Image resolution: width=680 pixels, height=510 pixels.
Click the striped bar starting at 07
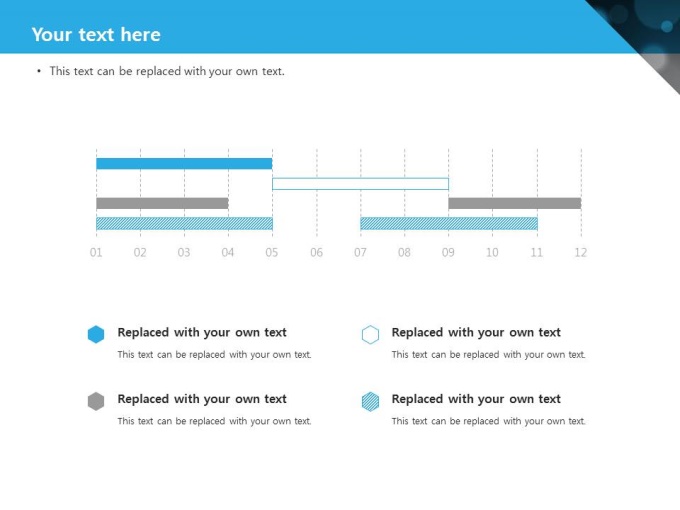448,223
